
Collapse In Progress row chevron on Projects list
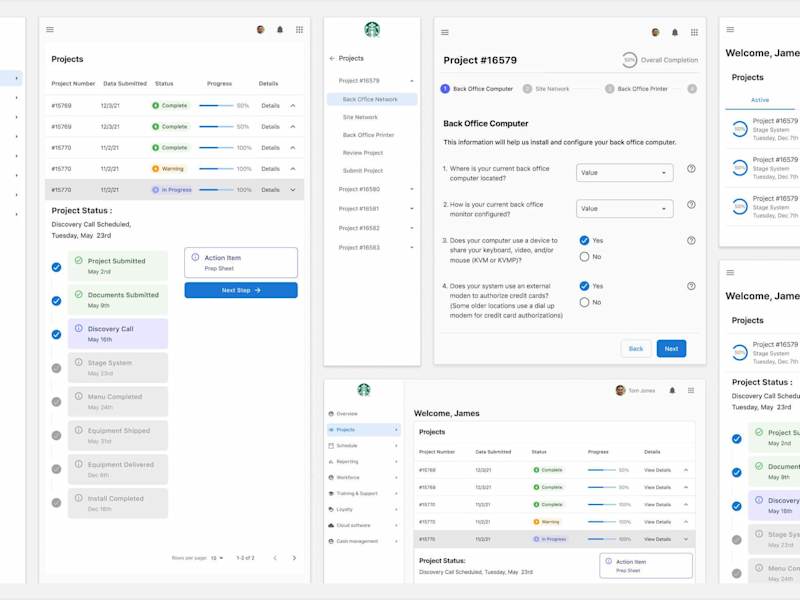[293, 190]
